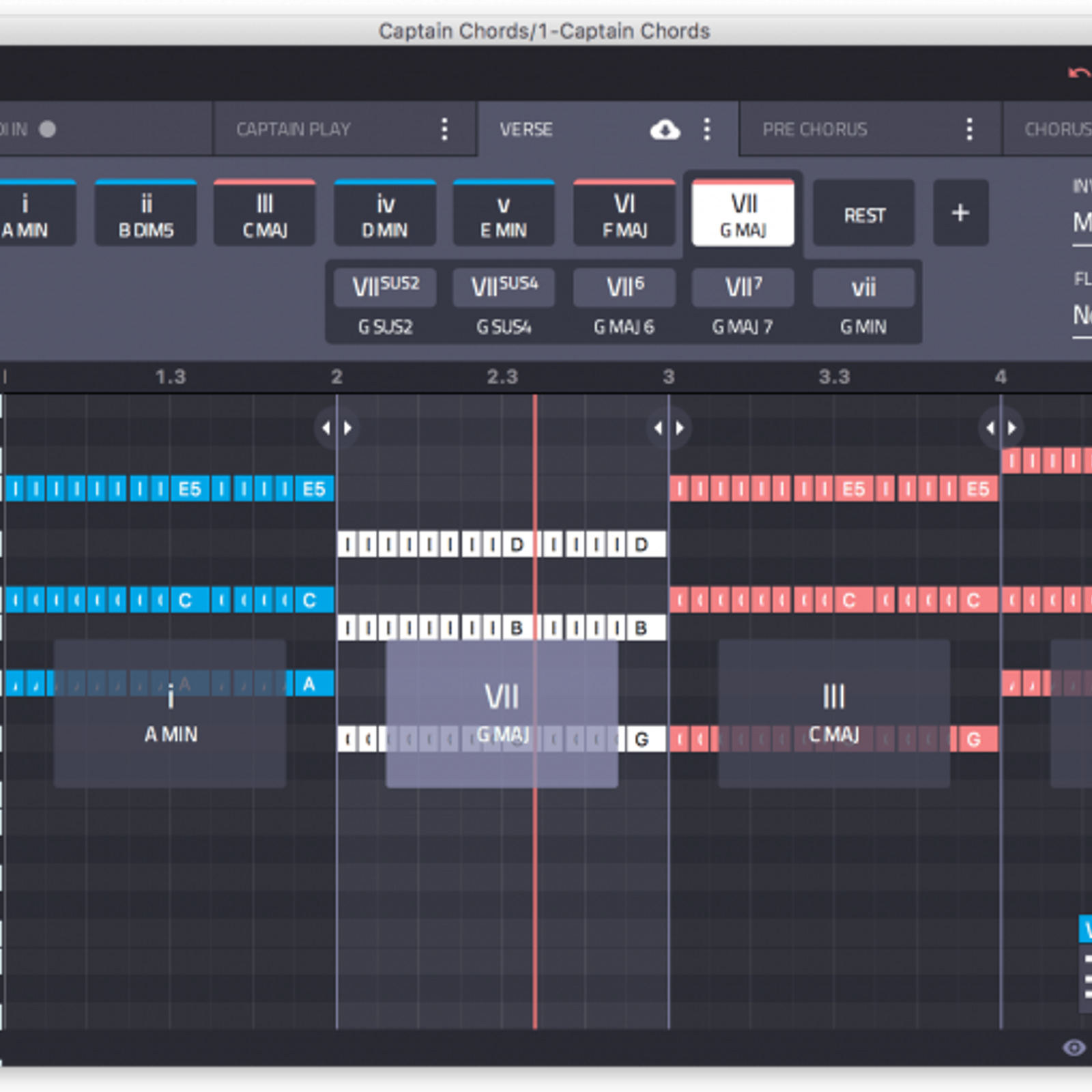This screenshot has width=1092, height=1092.
Task: Open the Verse tab three-dot menu
Action: tap(707, 129)
